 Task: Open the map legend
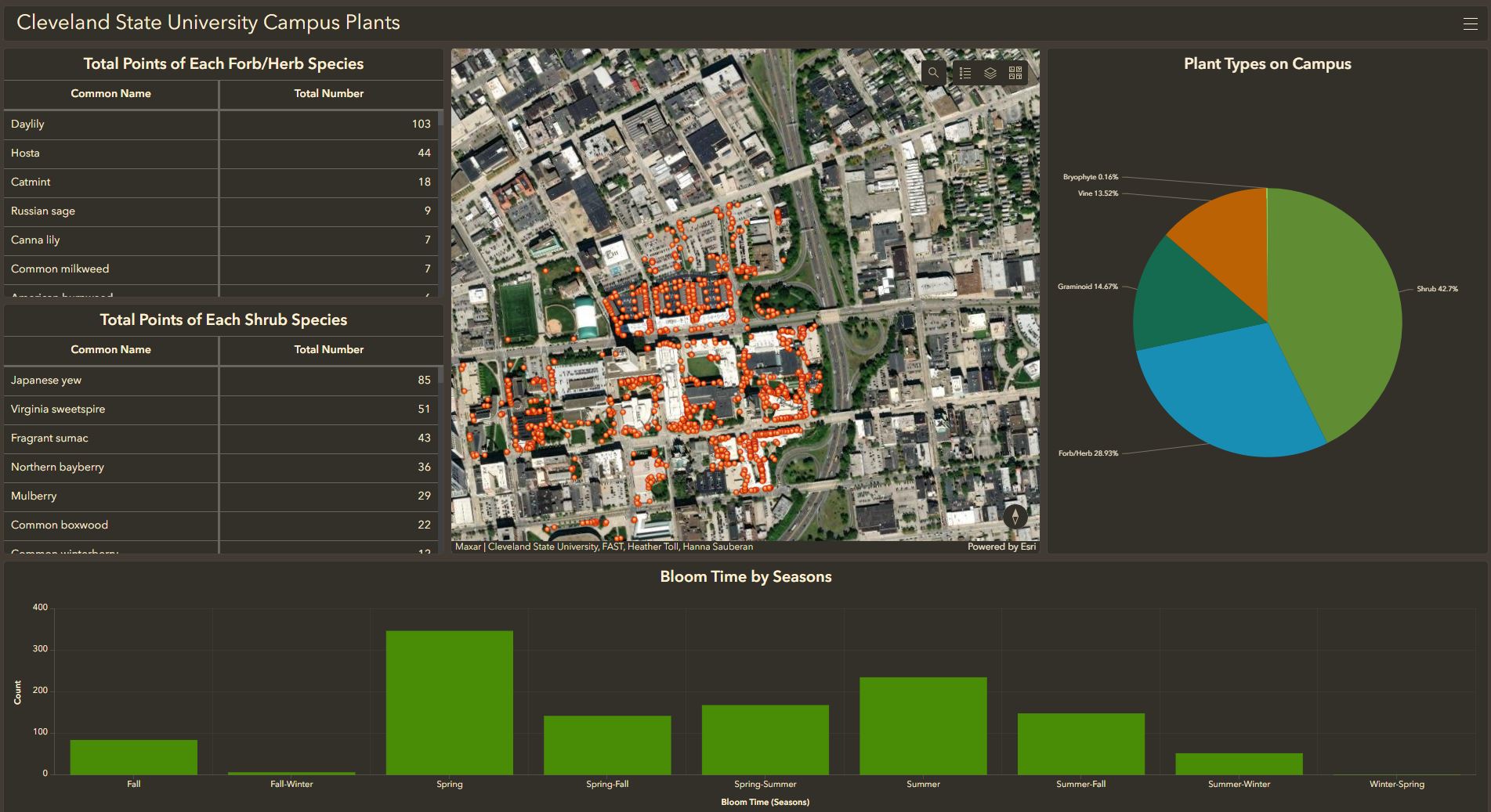[965, 73]
